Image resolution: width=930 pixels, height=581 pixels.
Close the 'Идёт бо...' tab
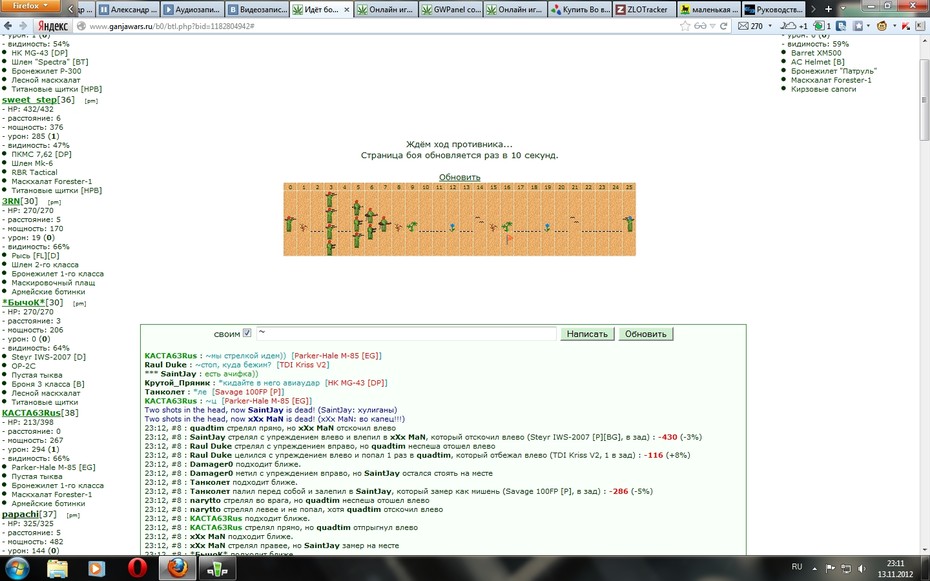[x=347, y=10]
